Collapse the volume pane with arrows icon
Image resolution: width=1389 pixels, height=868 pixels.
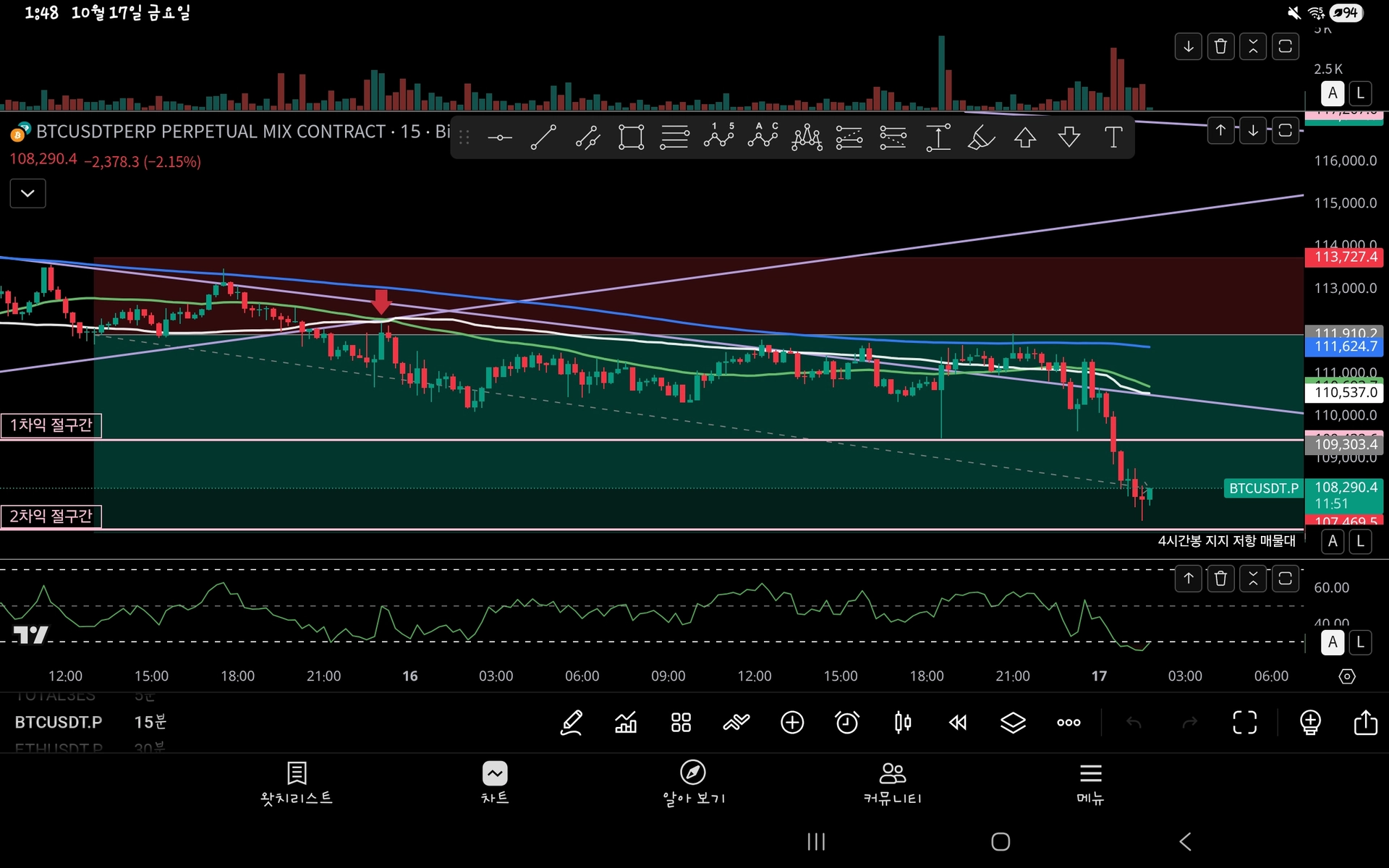point(1253,47)
